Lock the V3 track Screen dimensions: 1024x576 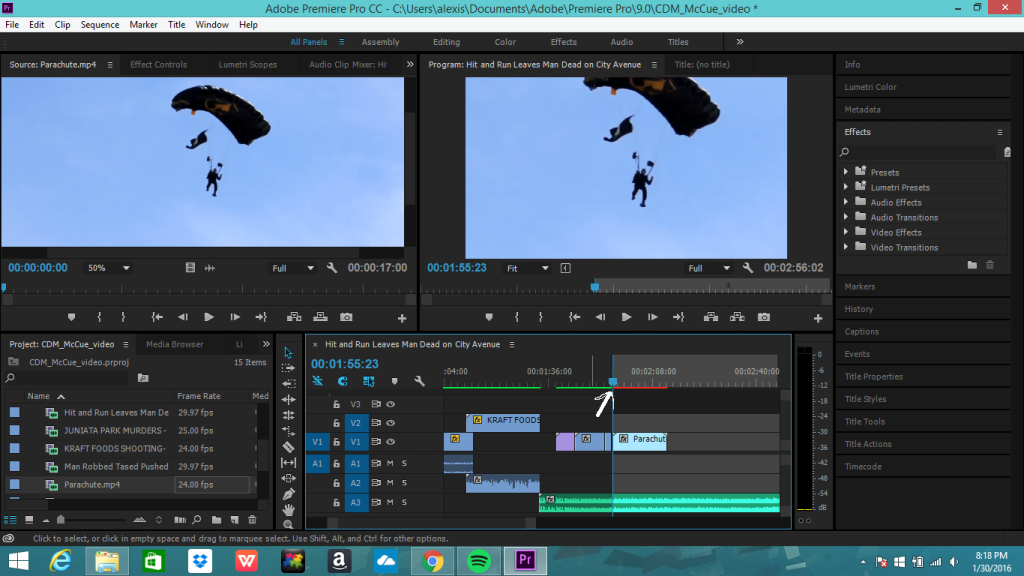click(x=336, y=403)
